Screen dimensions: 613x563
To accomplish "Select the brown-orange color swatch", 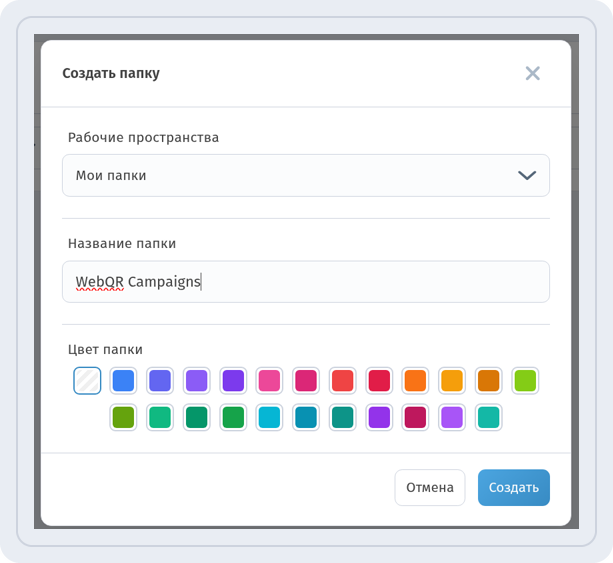I will 488,380.
